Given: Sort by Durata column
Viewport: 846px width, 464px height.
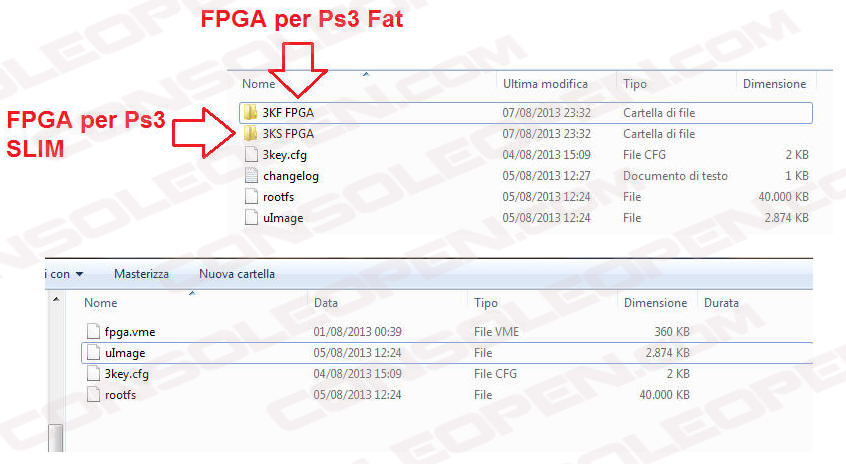Looking at the screenshot, I should point(721,303).
